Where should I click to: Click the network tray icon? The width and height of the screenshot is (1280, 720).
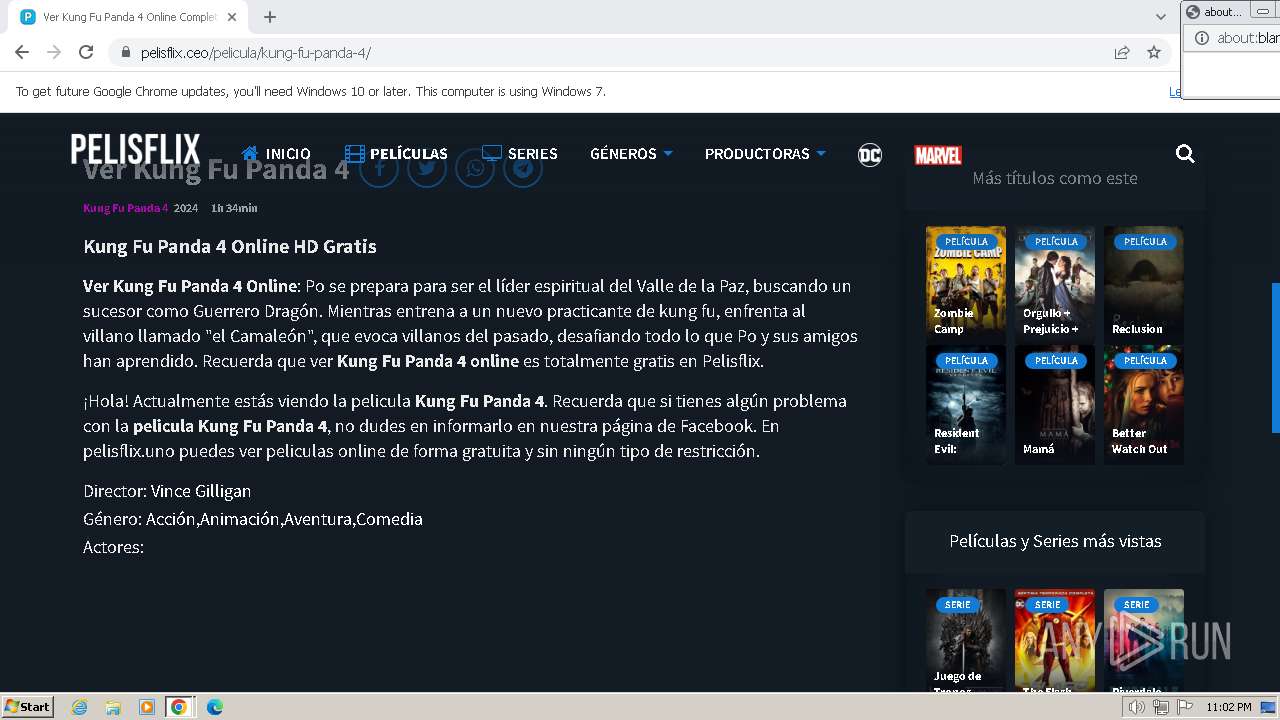click(1161, 707)
